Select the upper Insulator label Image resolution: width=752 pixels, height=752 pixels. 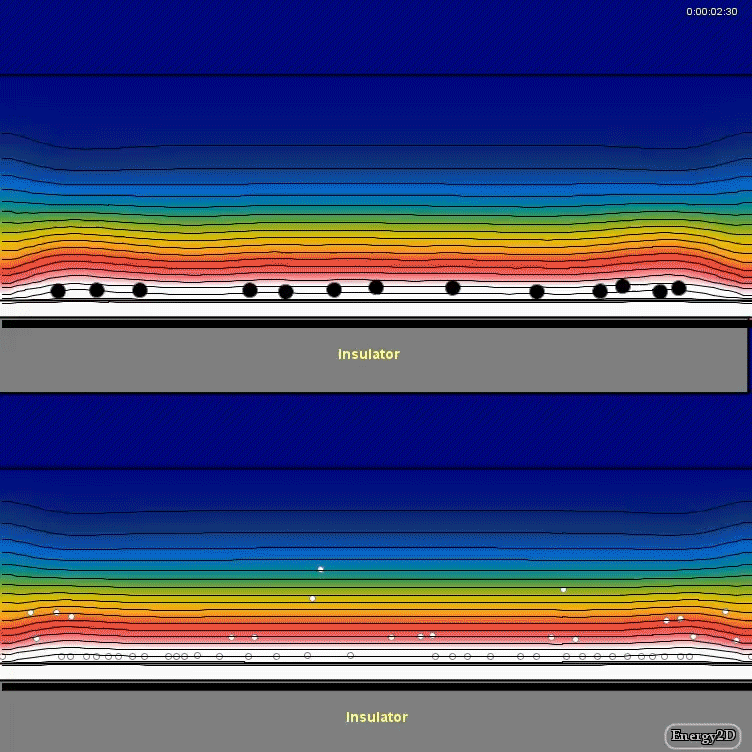[x=368, y=354]
